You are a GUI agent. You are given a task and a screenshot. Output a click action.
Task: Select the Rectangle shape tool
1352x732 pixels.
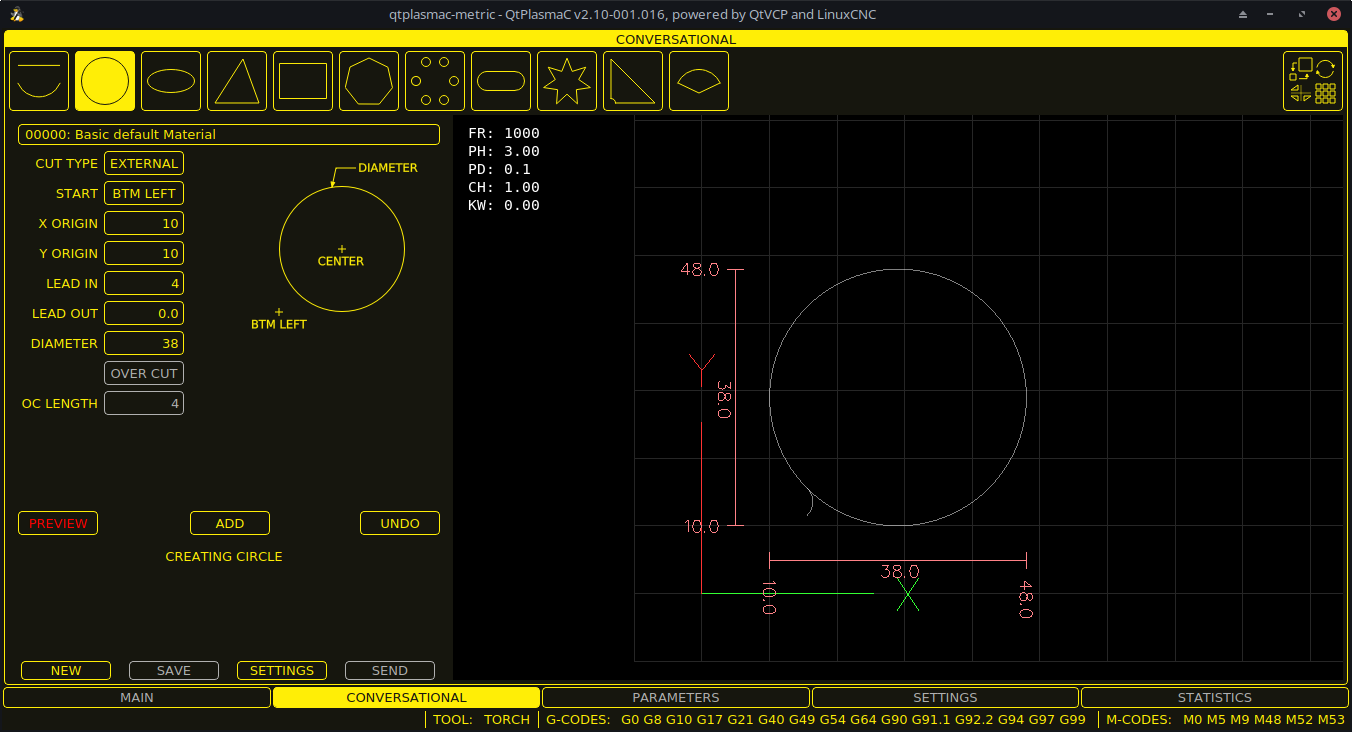(302, 80)
